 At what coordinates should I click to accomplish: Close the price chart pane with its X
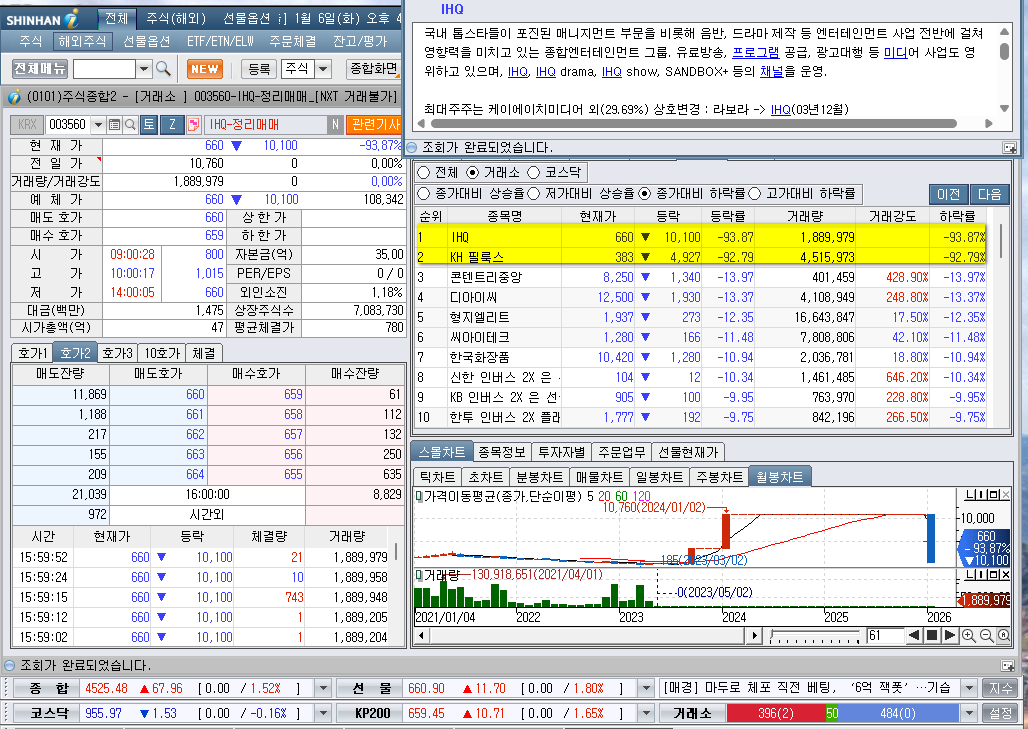coord(1006,494)
